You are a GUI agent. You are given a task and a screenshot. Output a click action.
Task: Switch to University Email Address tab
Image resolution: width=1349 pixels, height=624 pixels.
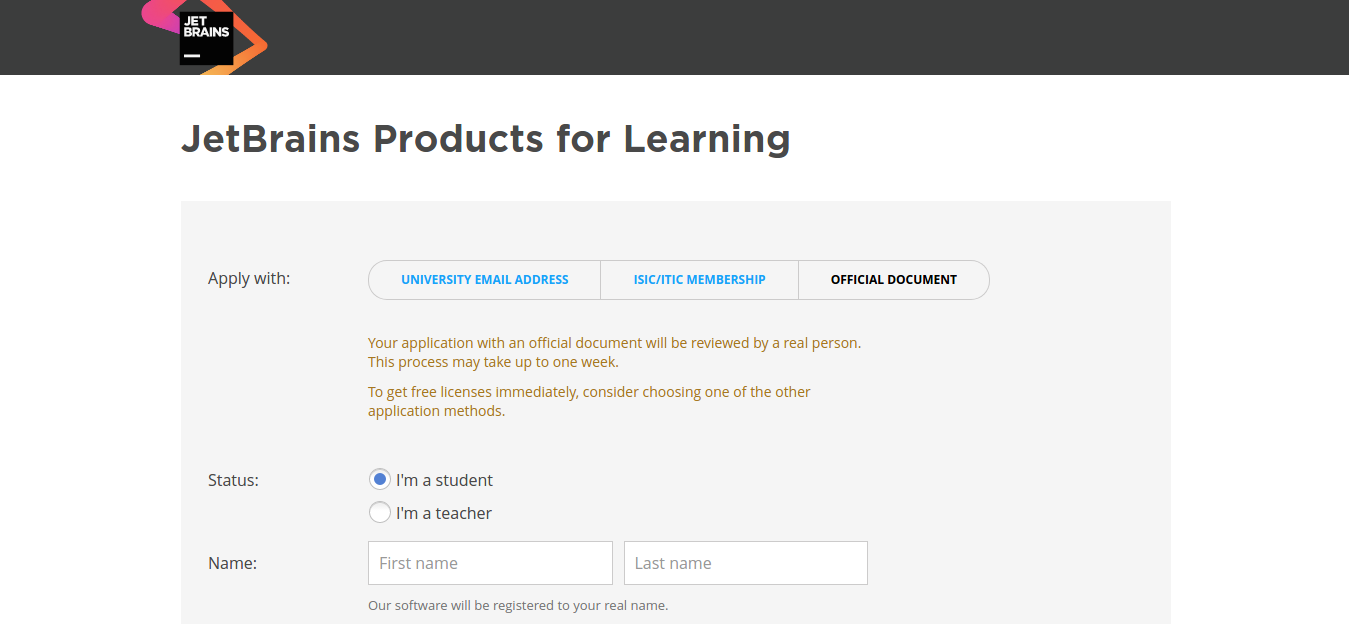(x=485, y=280)
